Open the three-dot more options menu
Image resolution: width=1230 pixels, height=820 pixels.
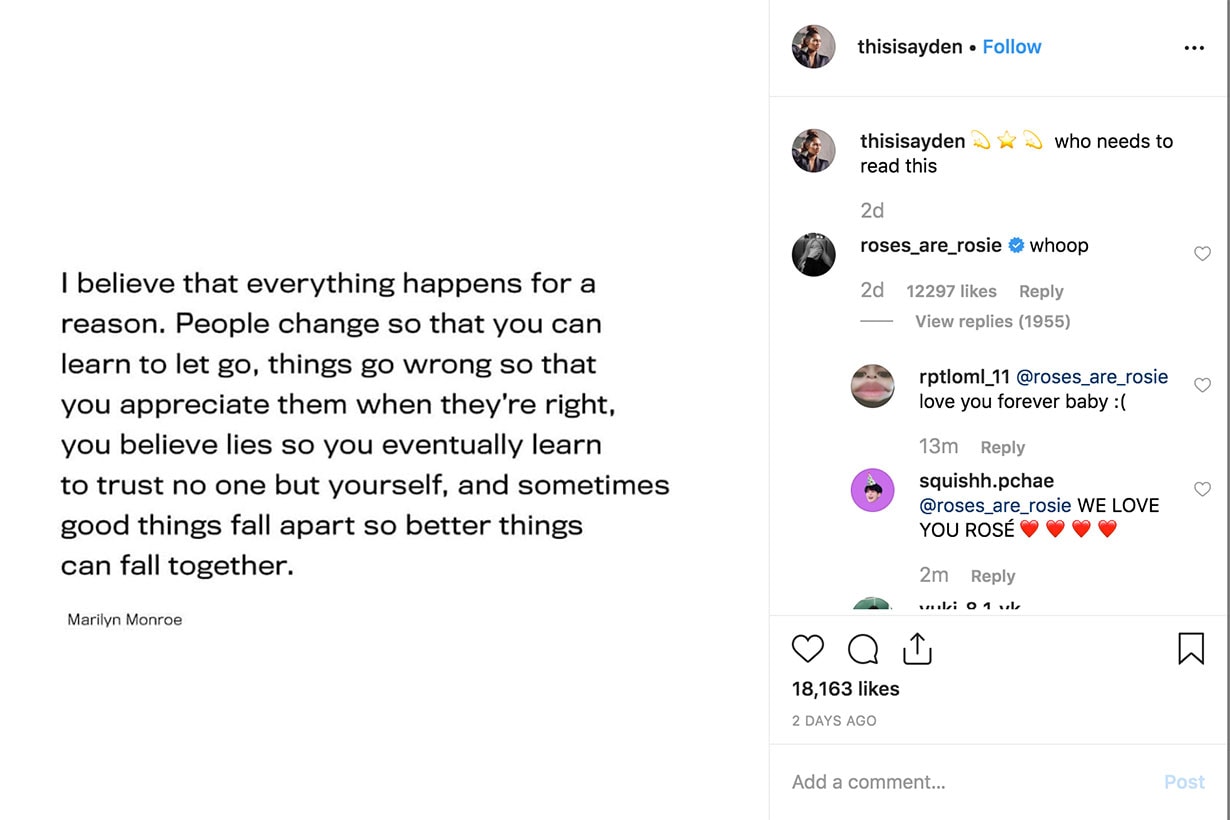click(x=1193, y=48)
